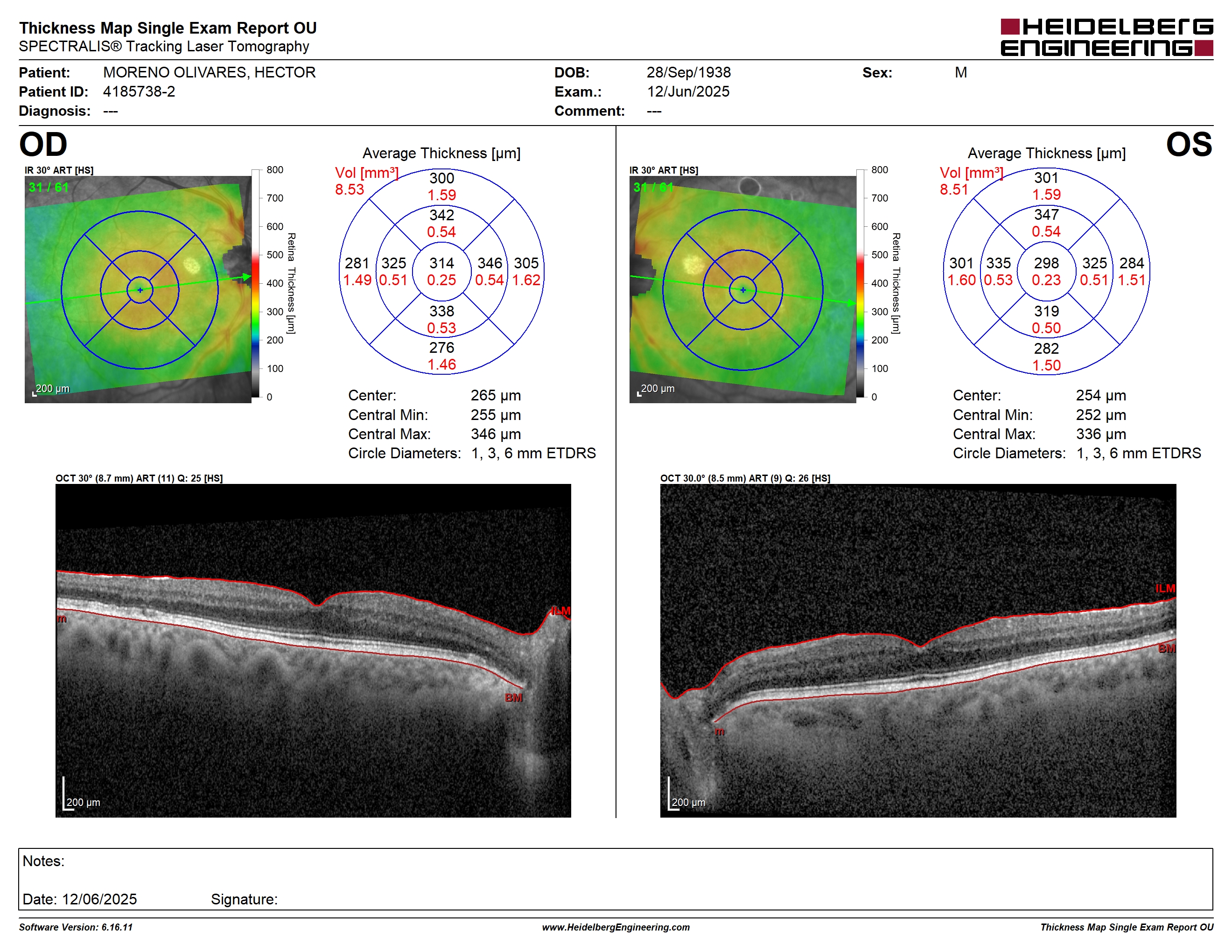This screenshot has width=1232, height=952.
Task: Click OS outer right thickness 284
Action: 1131,263
